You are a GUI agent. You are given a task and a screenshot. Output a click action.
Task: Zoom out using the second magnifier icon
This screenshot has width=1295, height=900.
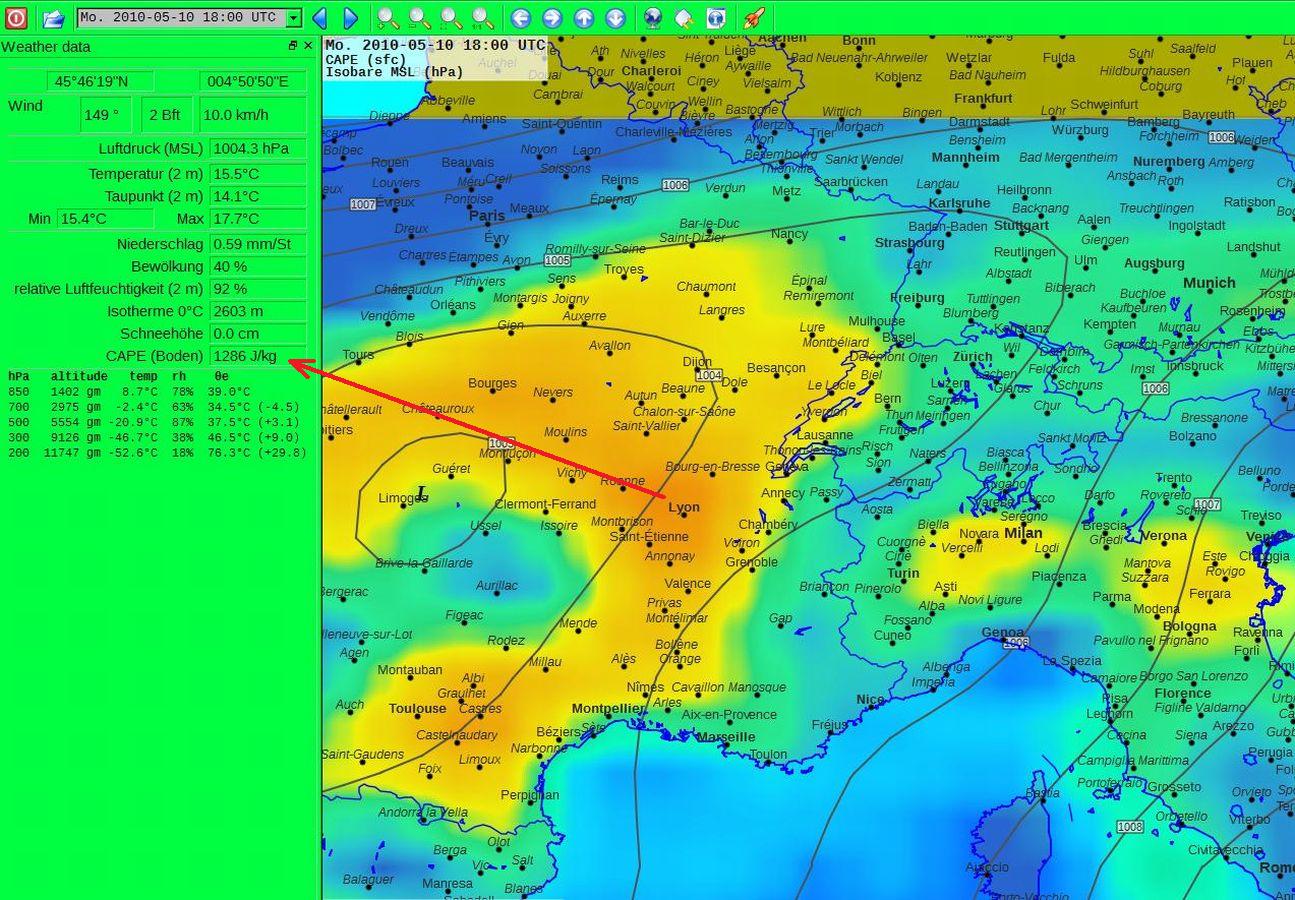pyautogui.click(x=420, y=17)
